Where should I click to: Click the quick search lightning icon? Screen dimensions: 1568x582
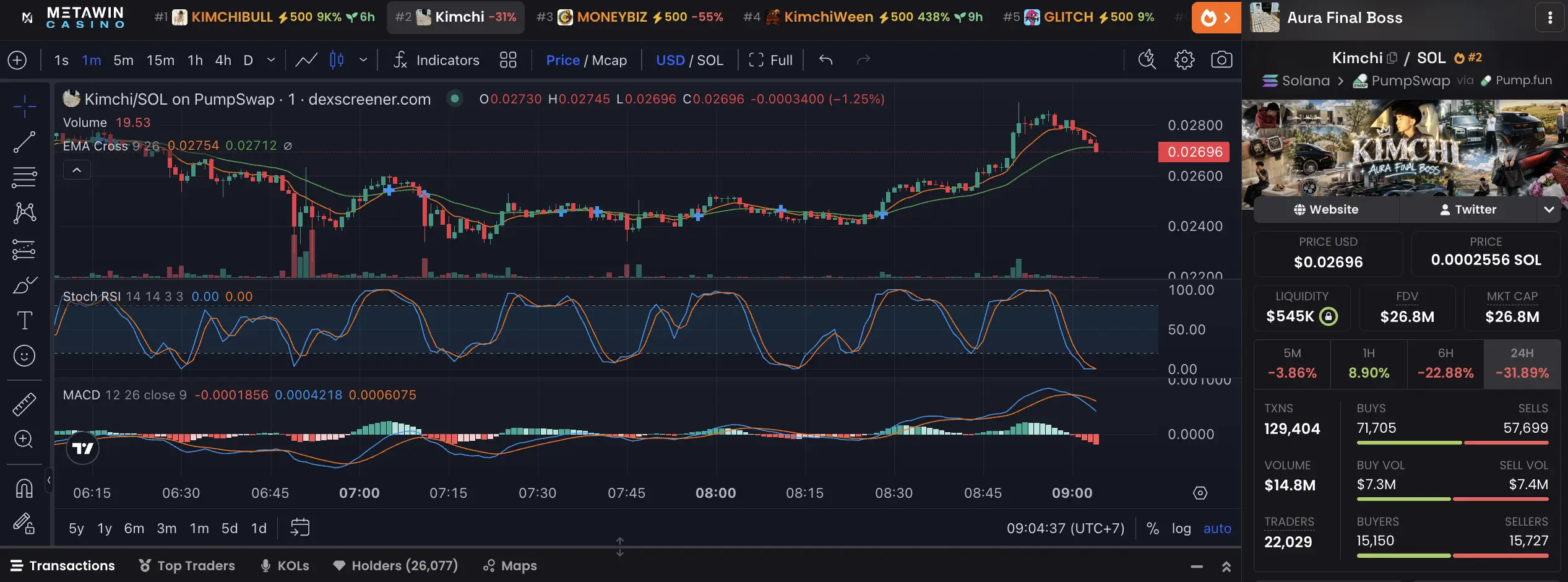click(1147, 60)
